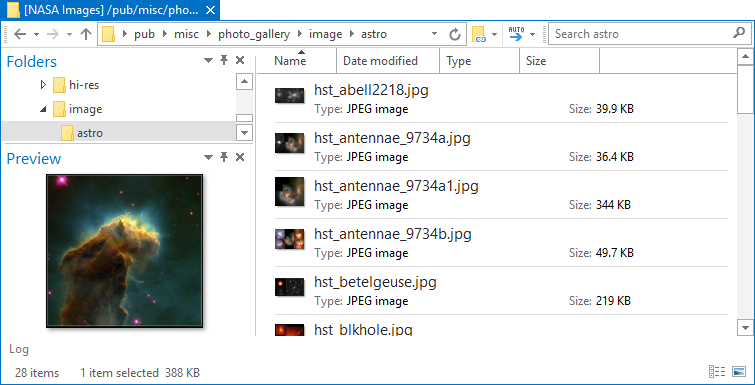Viewport: 755px width, 385px height.
Task: Select hst_betelgeuse.jpg thumbnail
Action: pos(289,287)
